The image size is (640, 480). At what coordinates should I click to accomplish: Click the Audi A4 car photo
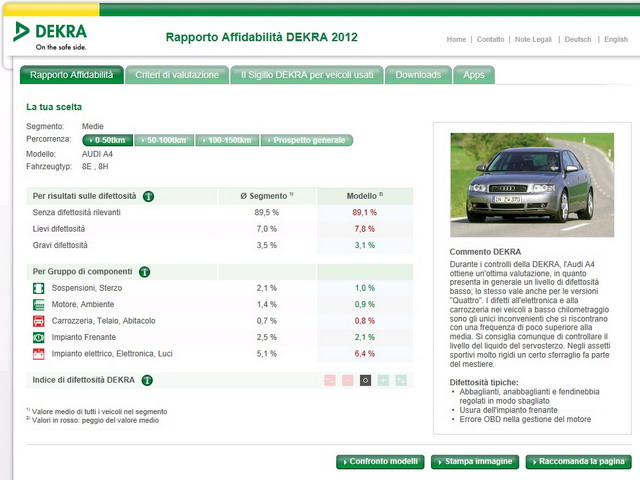[531, 178]
